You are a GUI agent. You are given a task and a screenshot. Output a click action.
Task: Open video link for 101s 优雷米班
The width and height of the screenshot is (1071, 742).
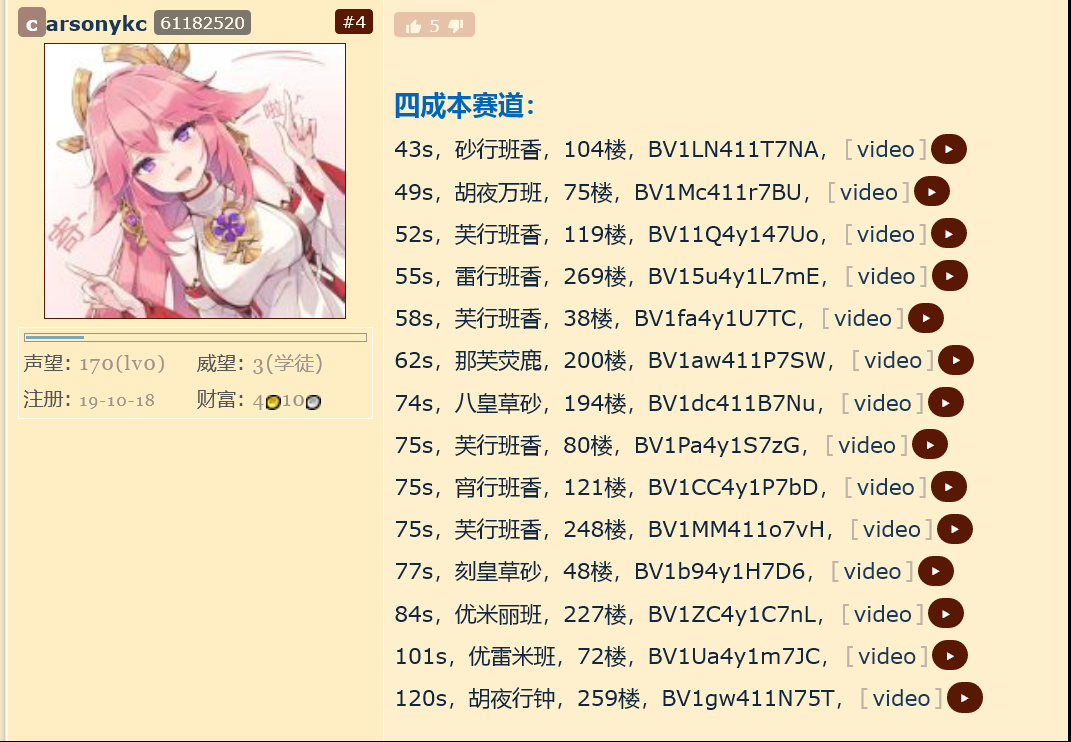click(x=887, y=656)
